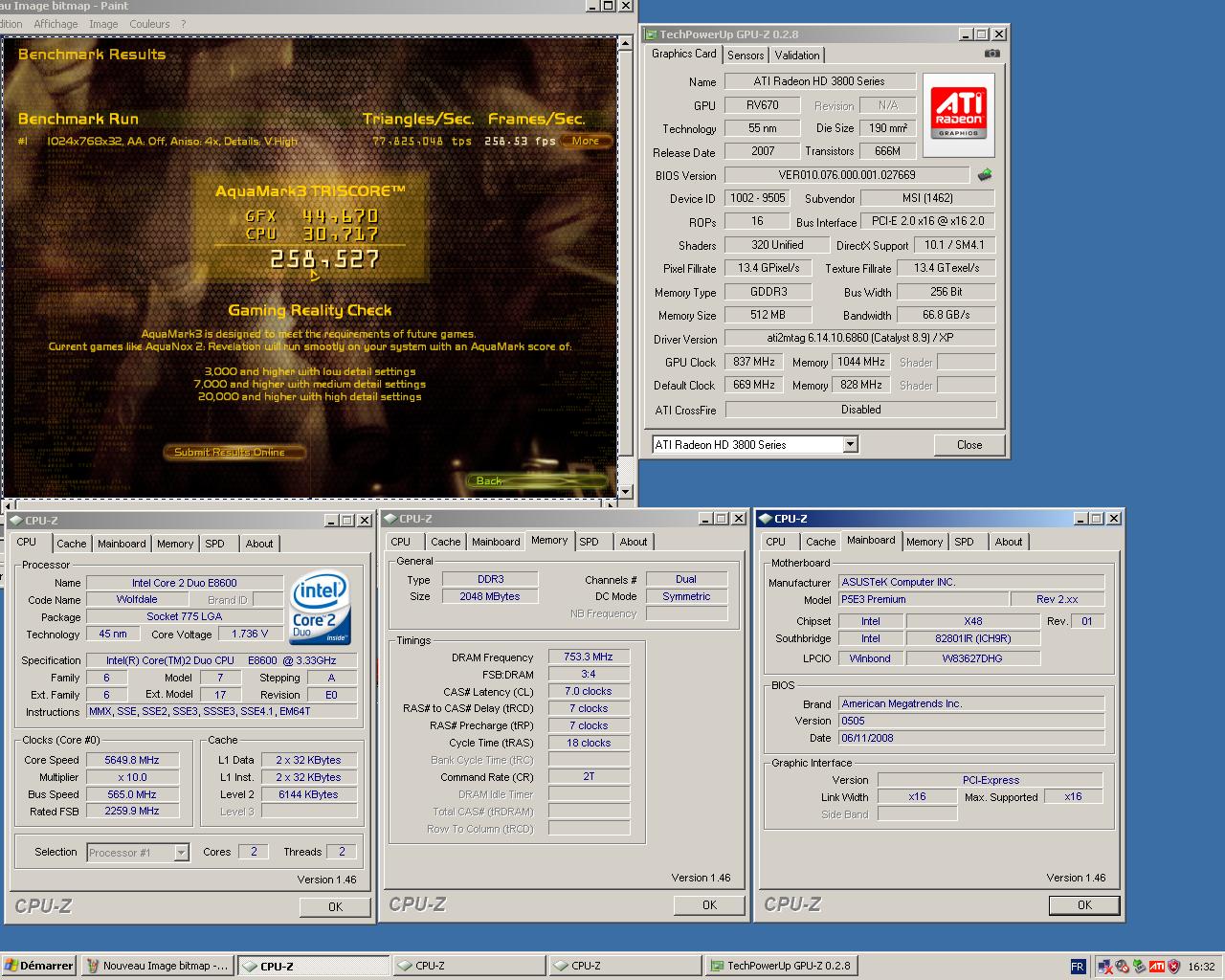Viewport: 1225px width, 980px height.
Task: Open SPD tab in the CPU-Z processor window
Action: 214,544
